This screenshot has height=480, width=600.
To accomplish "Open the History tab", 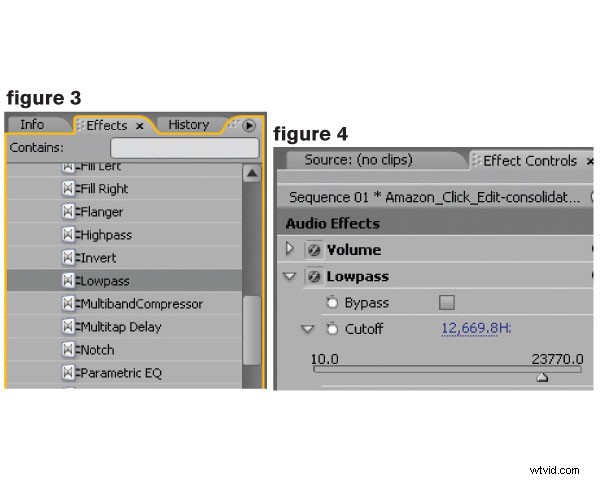I will (x=189, y=125).
